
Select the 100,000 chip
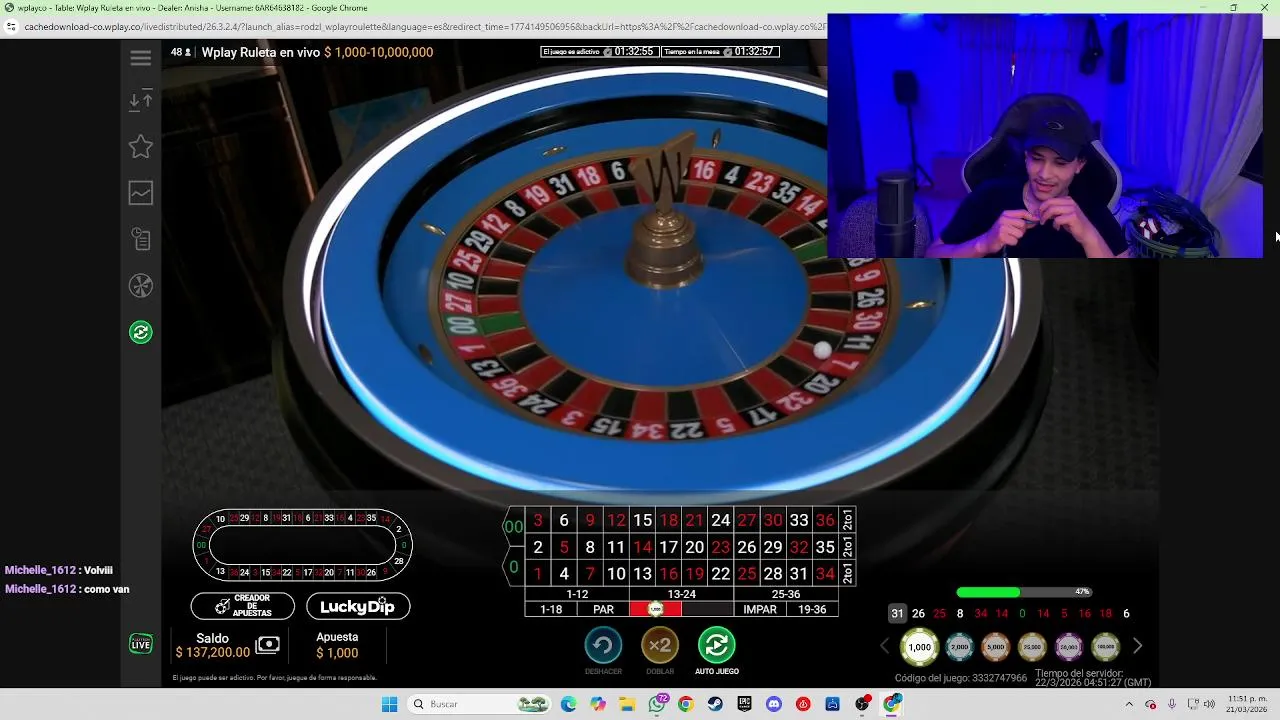click(x=1105, y=647)
